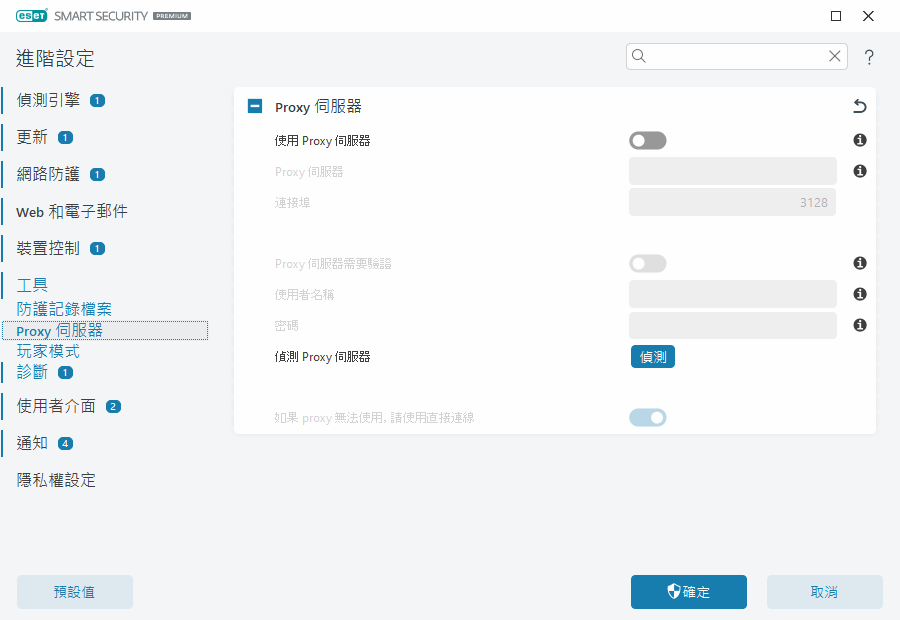This screenshot has width=900, height=620.
Task: Enable the 使用 Proxy 伺服器 switch
Action: point(647,140)
